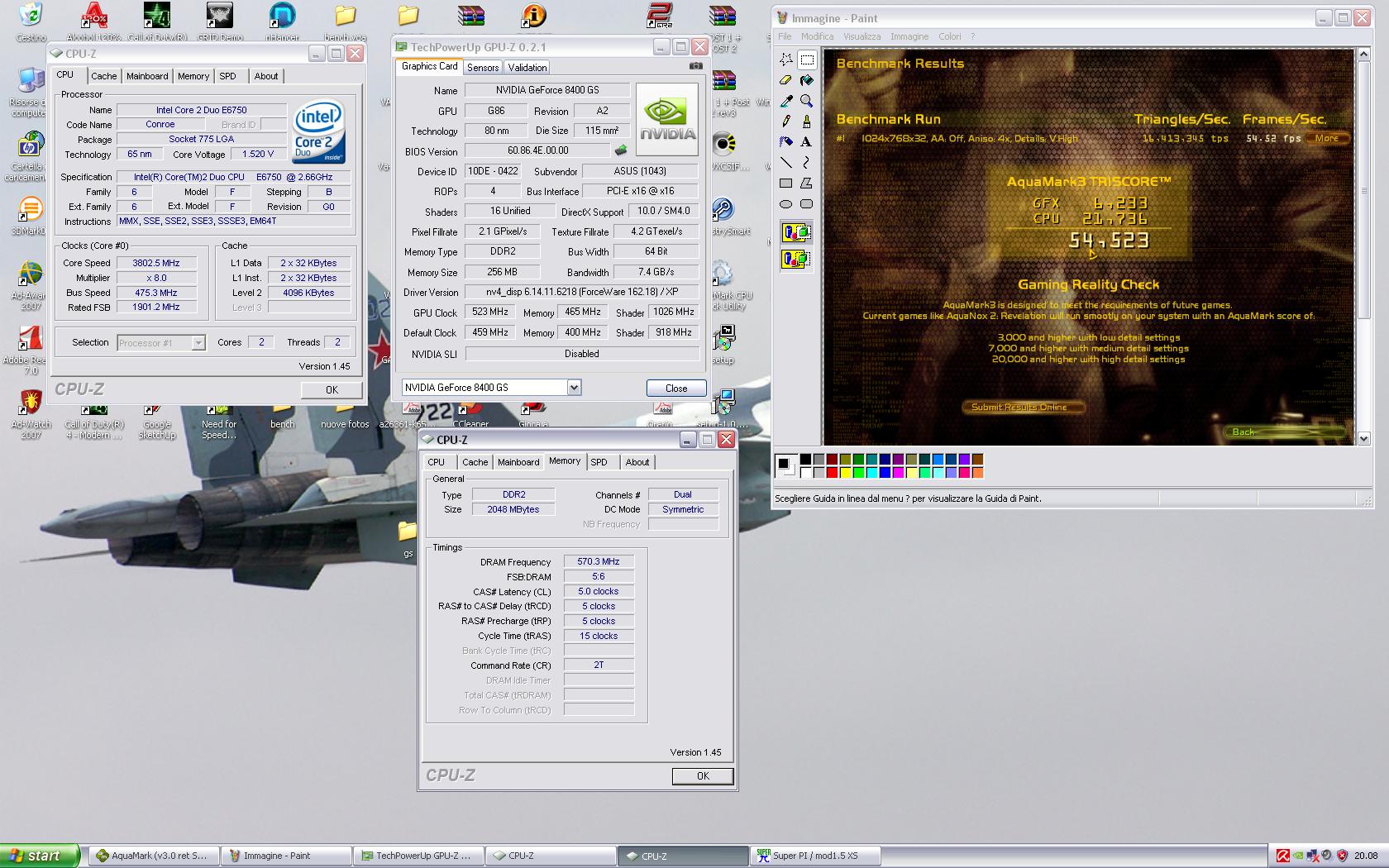The image size is (1389, 868).
Task: Open the Colori menu in Paint
Action: tap(950, 36)
